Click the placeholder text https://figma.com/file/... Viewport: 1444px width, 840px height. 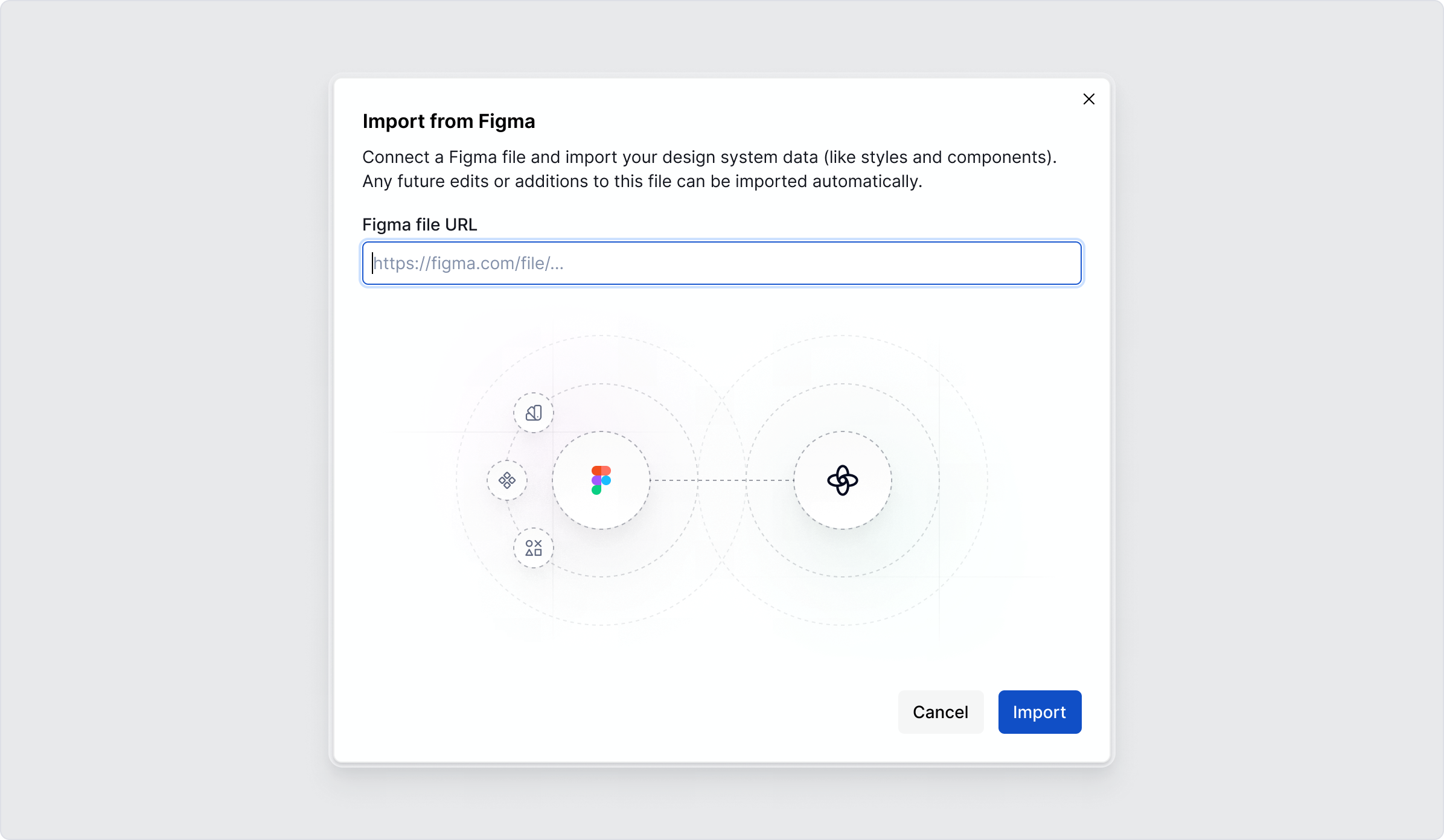click(468, 263)
